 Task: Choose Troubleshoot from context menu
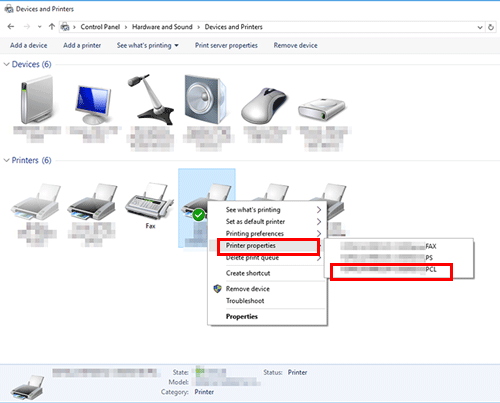click(245, 301)
